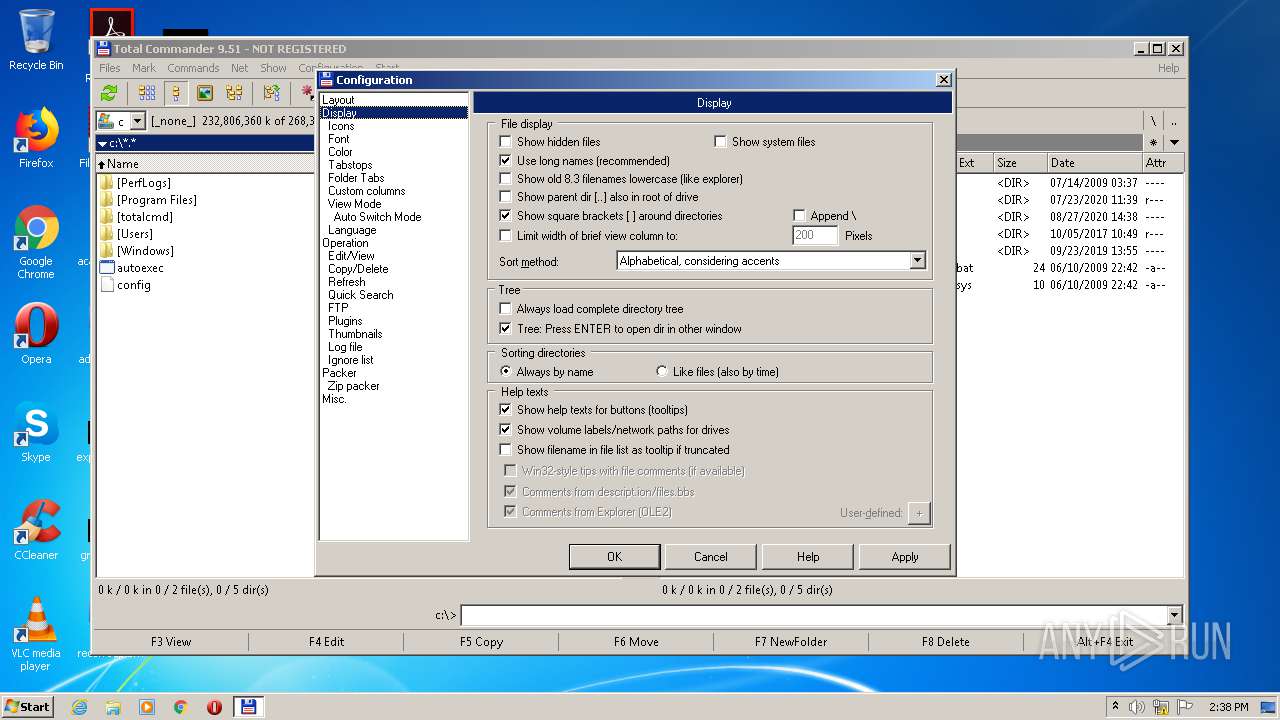
Task: Click the two-dot parent directory button
Action: [1174, 121]
